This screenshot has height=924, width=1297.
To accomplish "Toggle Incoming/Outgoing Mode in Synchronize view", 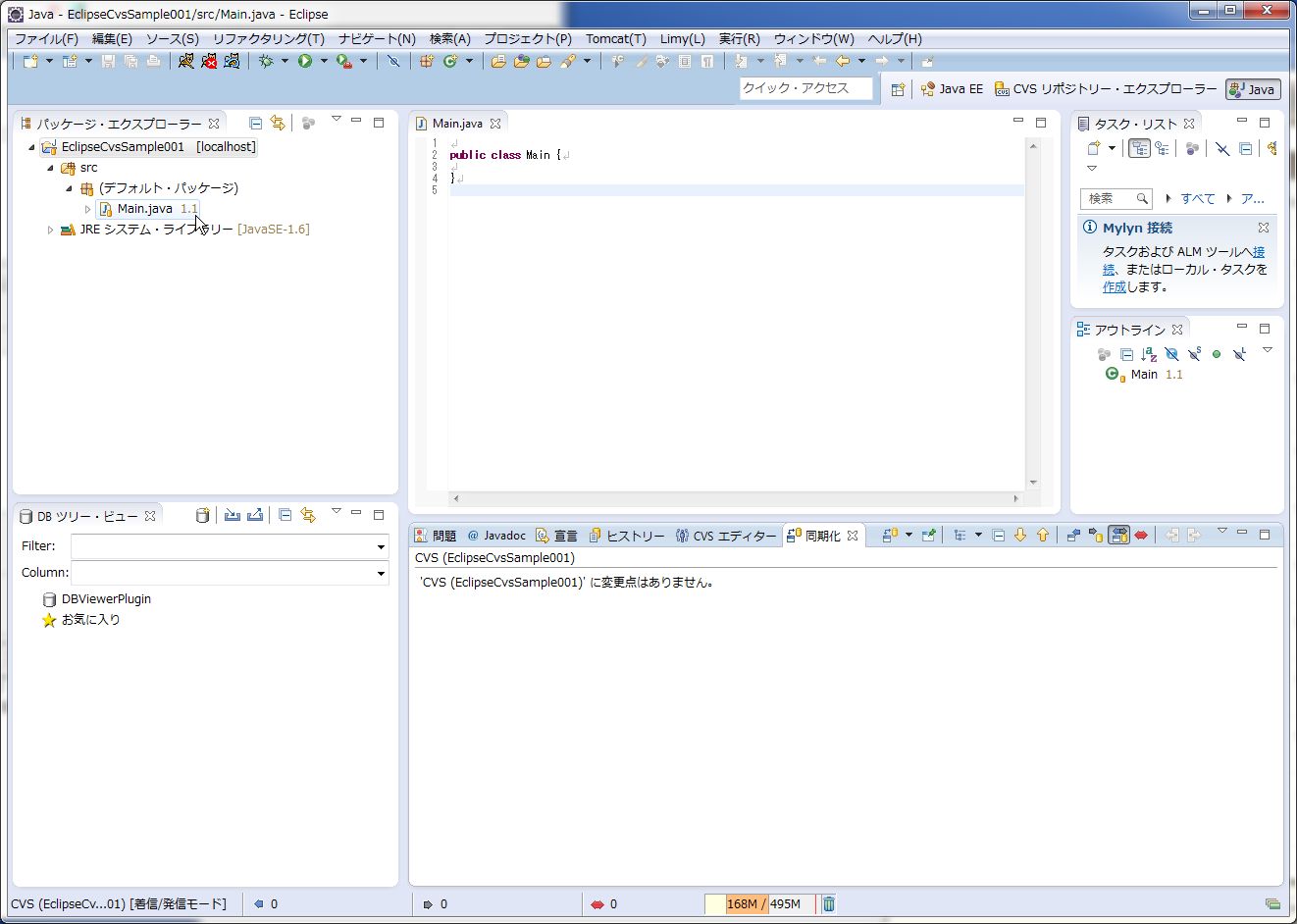I will point(1118,536).
